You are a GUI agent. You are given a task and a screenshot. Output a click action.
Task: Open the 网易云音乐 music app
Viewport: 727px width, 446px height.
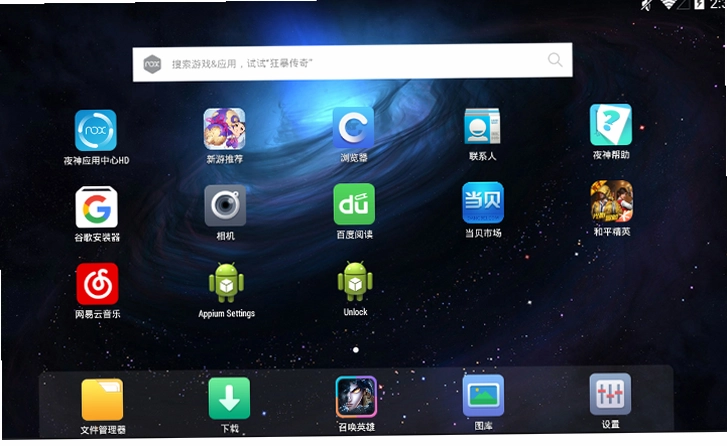point(97,284)
